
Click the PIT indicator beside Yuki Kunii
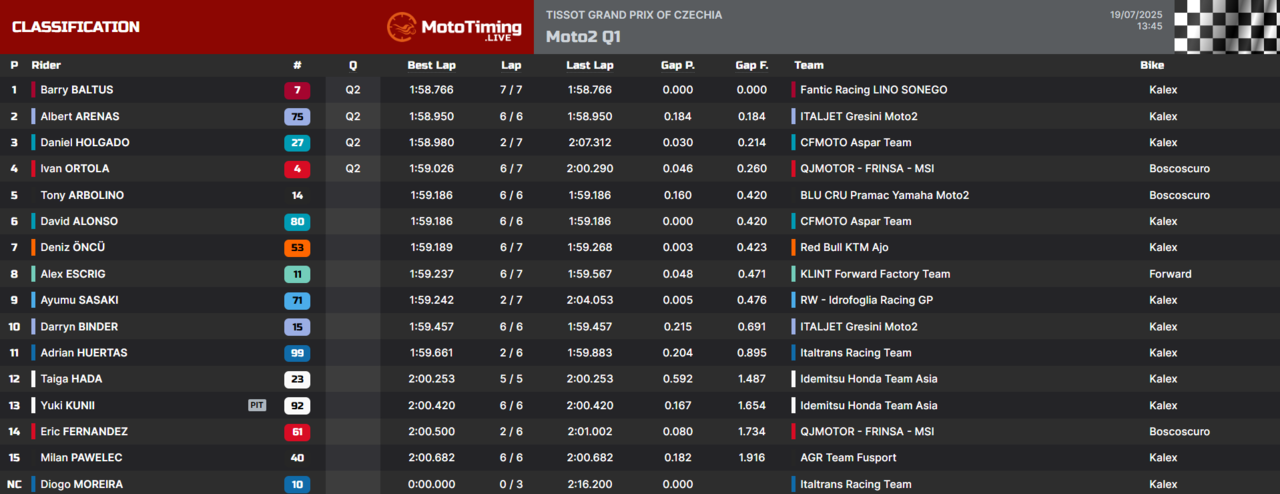tap(257, 405)
